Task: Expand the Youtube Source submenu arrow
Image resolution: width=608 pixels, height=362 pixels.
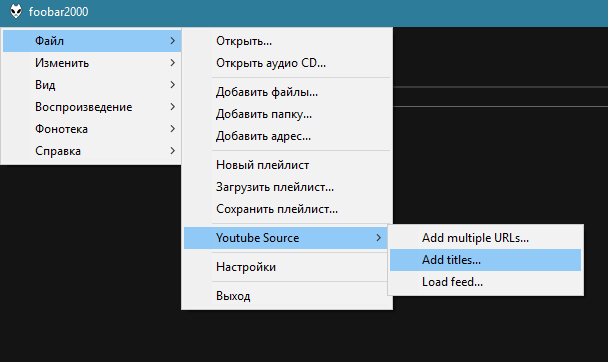Action: (379, 238)
